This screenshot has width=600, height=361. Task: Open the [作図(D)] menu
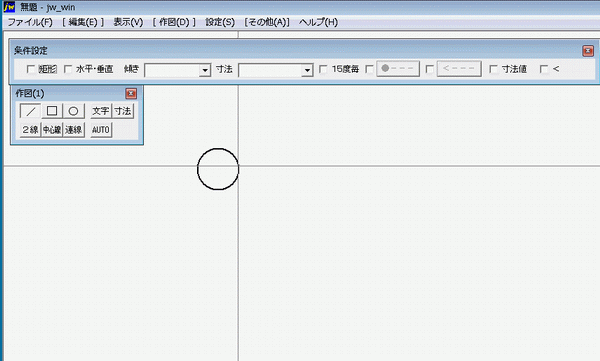pos(174,22)
